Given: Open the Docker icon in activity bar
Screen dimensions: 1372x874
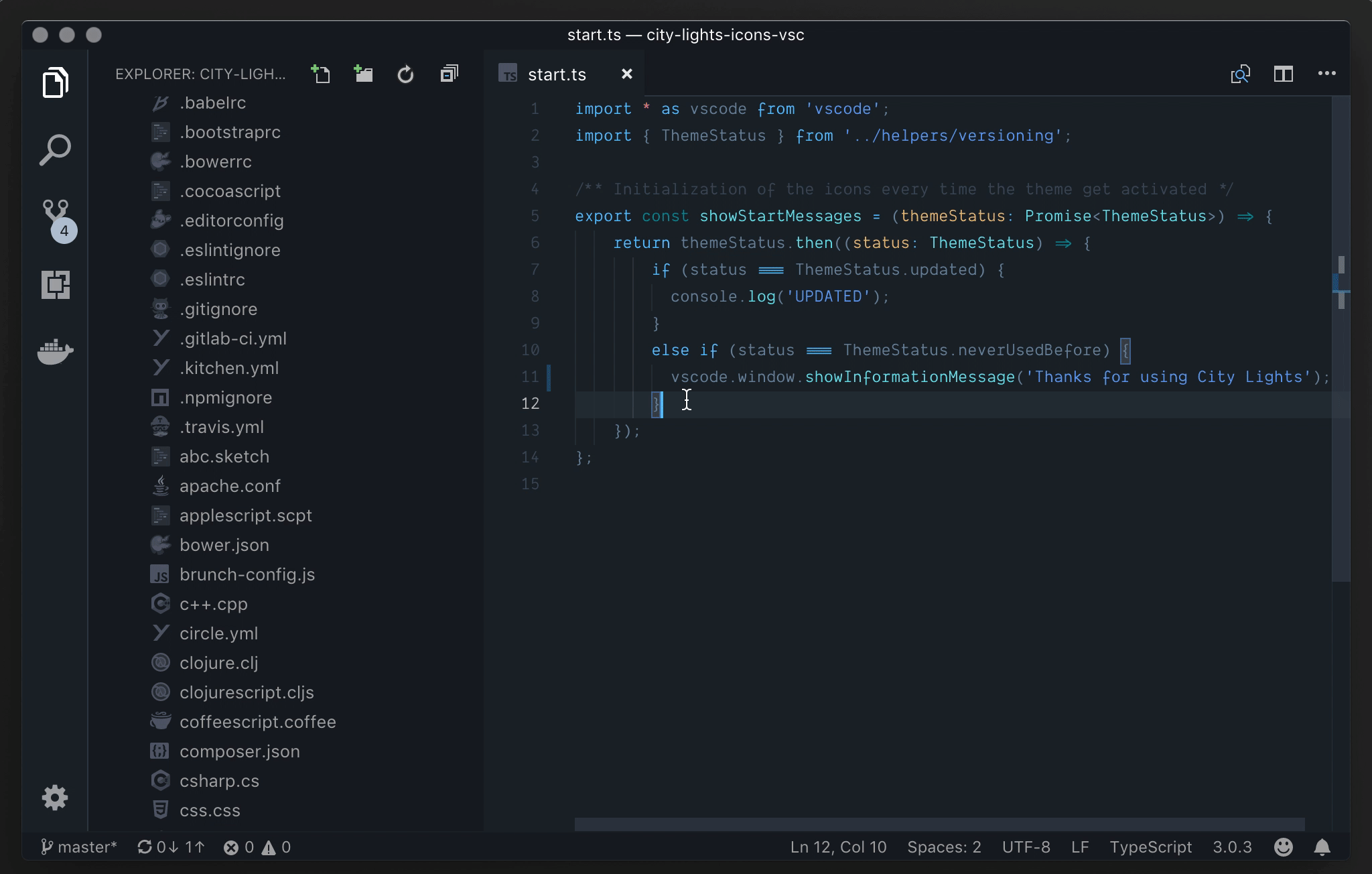Looking at the screenshot, I should click(x=55, y=350).
